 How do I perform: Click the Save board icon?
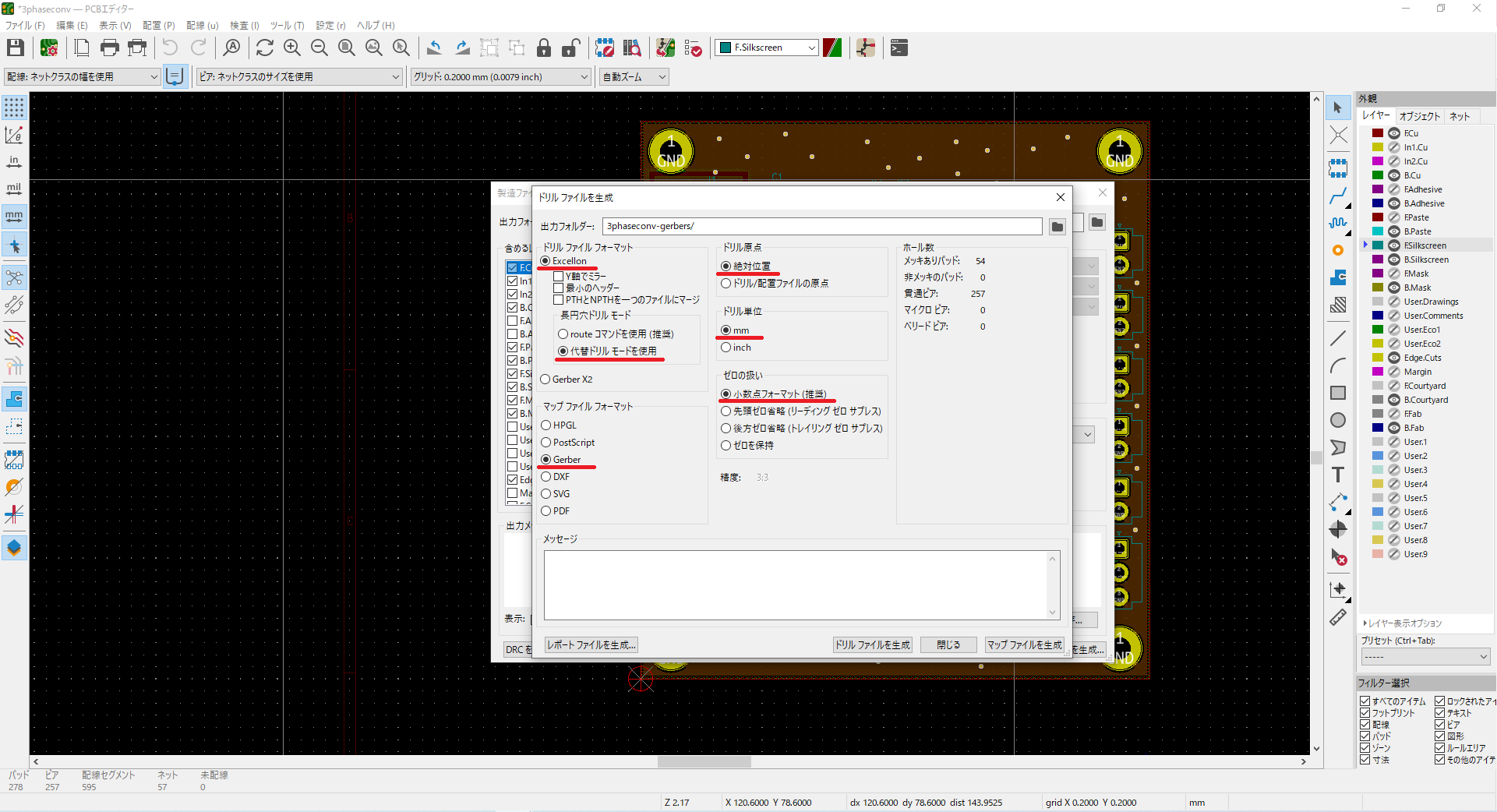click(x=15, y=48)
